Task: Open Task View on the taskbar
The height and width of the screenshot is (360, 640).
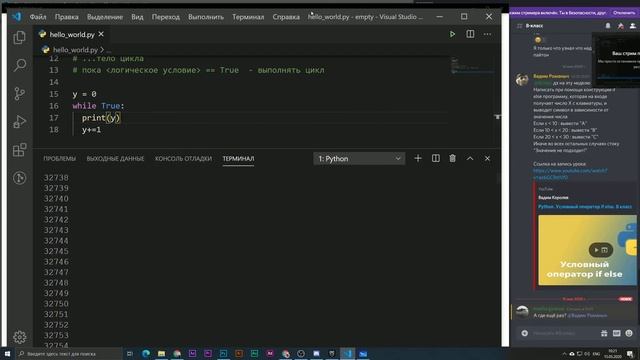Action: pyautogui.click(x=130, y=353)
